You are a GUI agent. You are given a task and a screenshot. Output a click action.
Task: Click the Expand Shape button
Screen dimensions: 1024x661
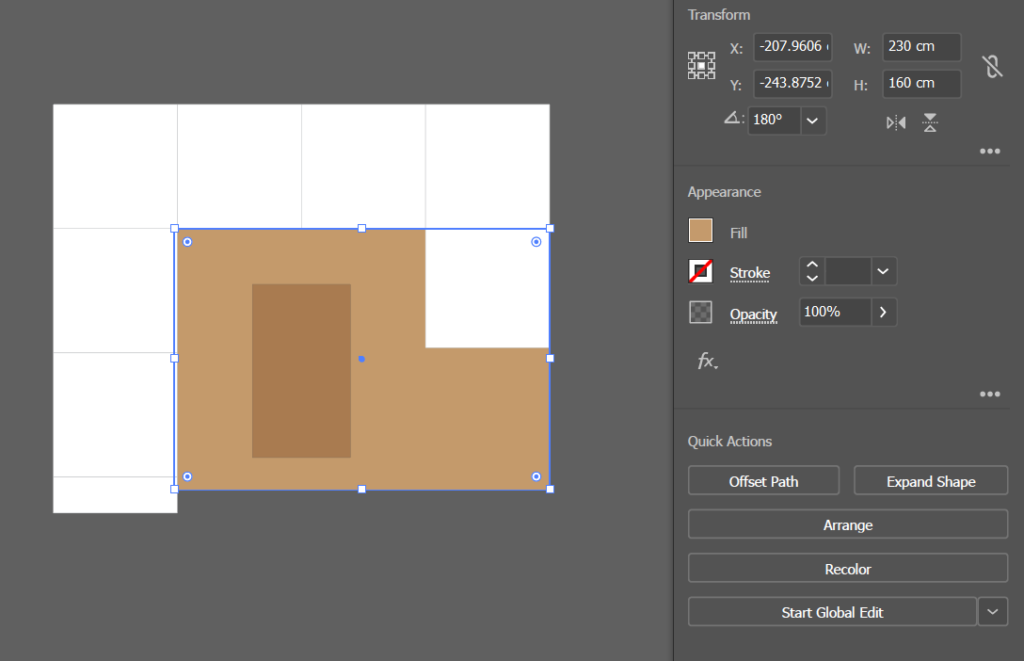click(930, 481)
